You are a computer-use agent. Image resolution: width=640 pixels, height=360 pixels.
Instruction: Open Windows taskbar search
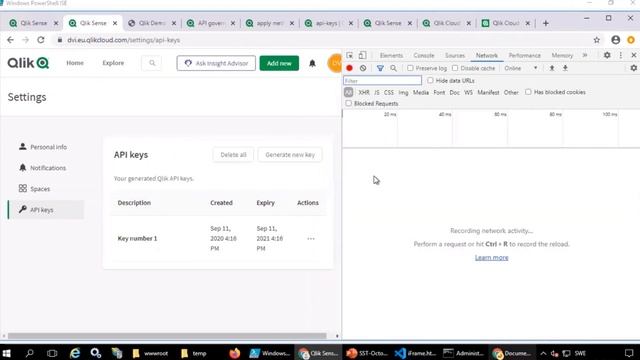29,353
